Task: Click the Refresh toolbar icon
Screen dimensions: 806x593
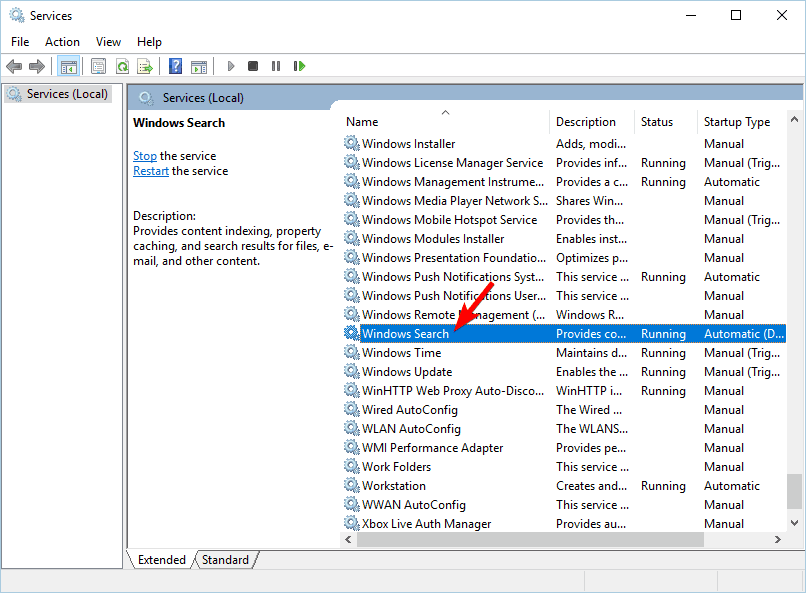Action: click(x=122, y=66)
